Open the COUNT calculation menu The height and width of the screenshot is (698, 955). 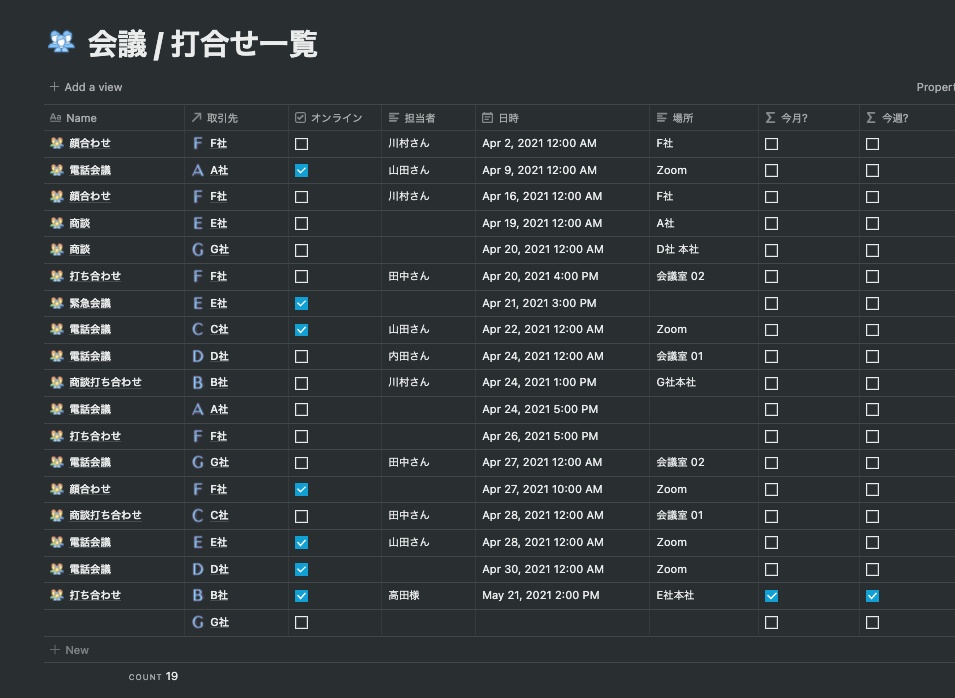[x=153, y=677]
